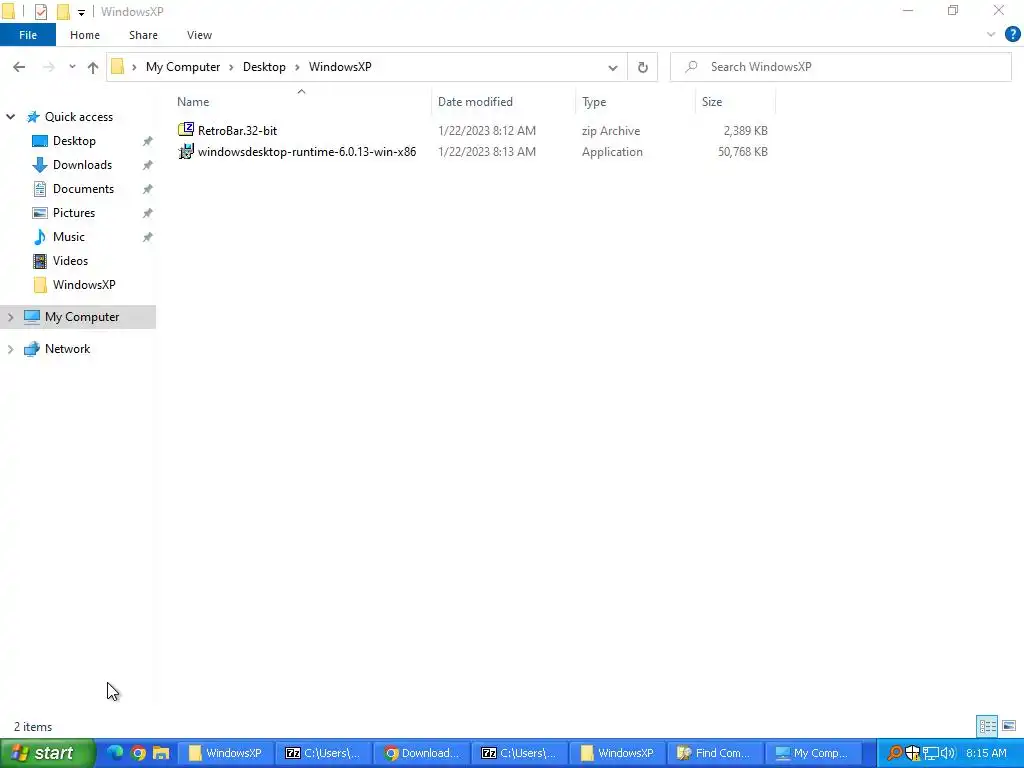Click the '50,768 KB' size cell
Image resolution: width=1024 pixels, height=768 pixels.
point(743,152)
